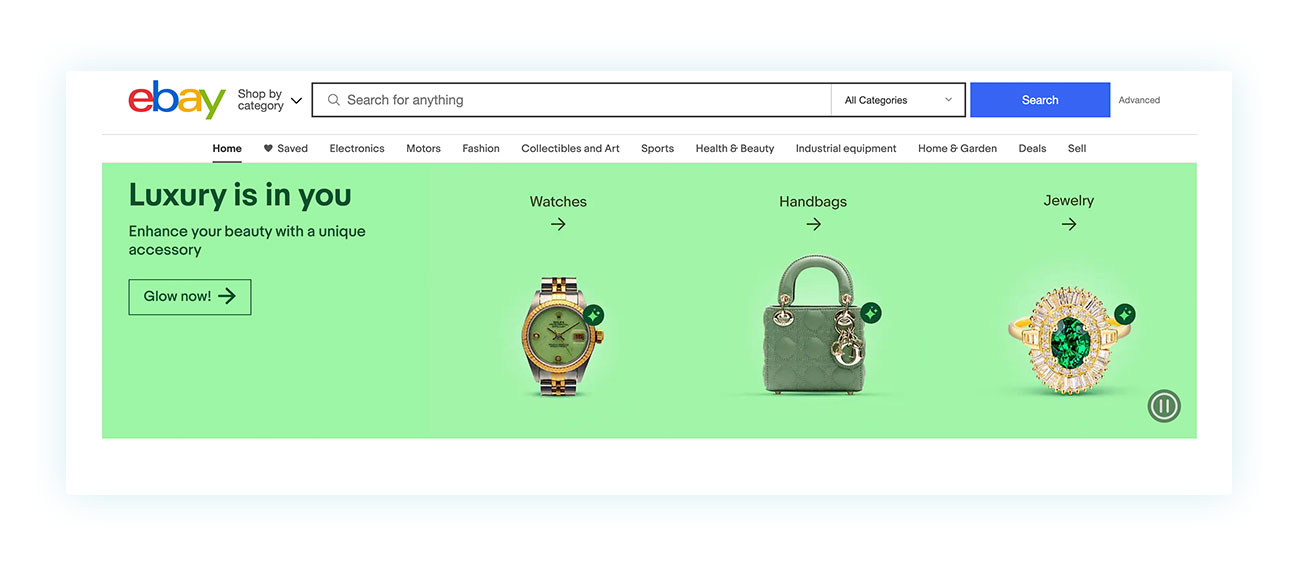Viewport: 1300px width, 568px height.
Task: Click the Handbags heading link
Action: (813, 201)
